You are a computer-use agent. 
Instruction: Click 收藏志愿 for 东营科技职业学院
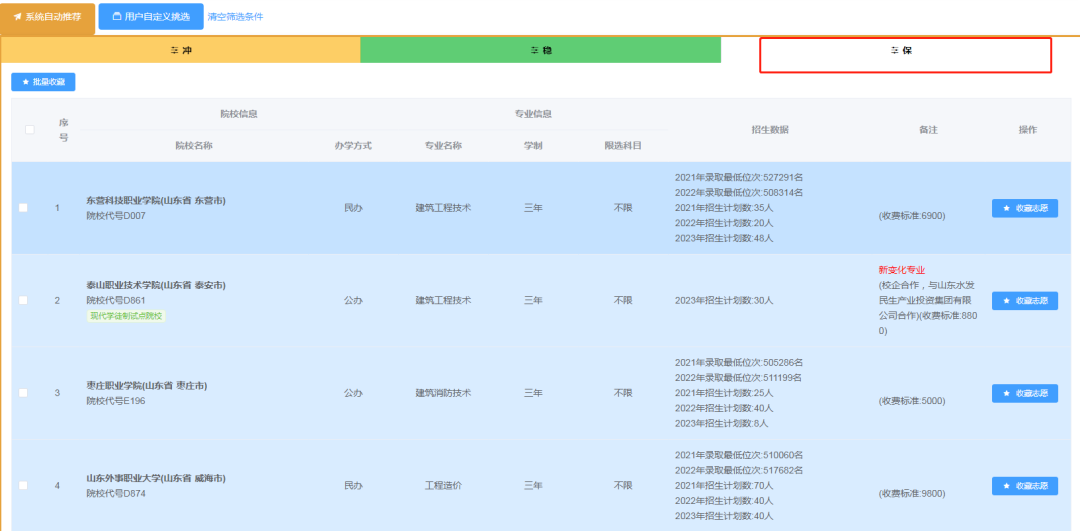tap(1024, 208)
